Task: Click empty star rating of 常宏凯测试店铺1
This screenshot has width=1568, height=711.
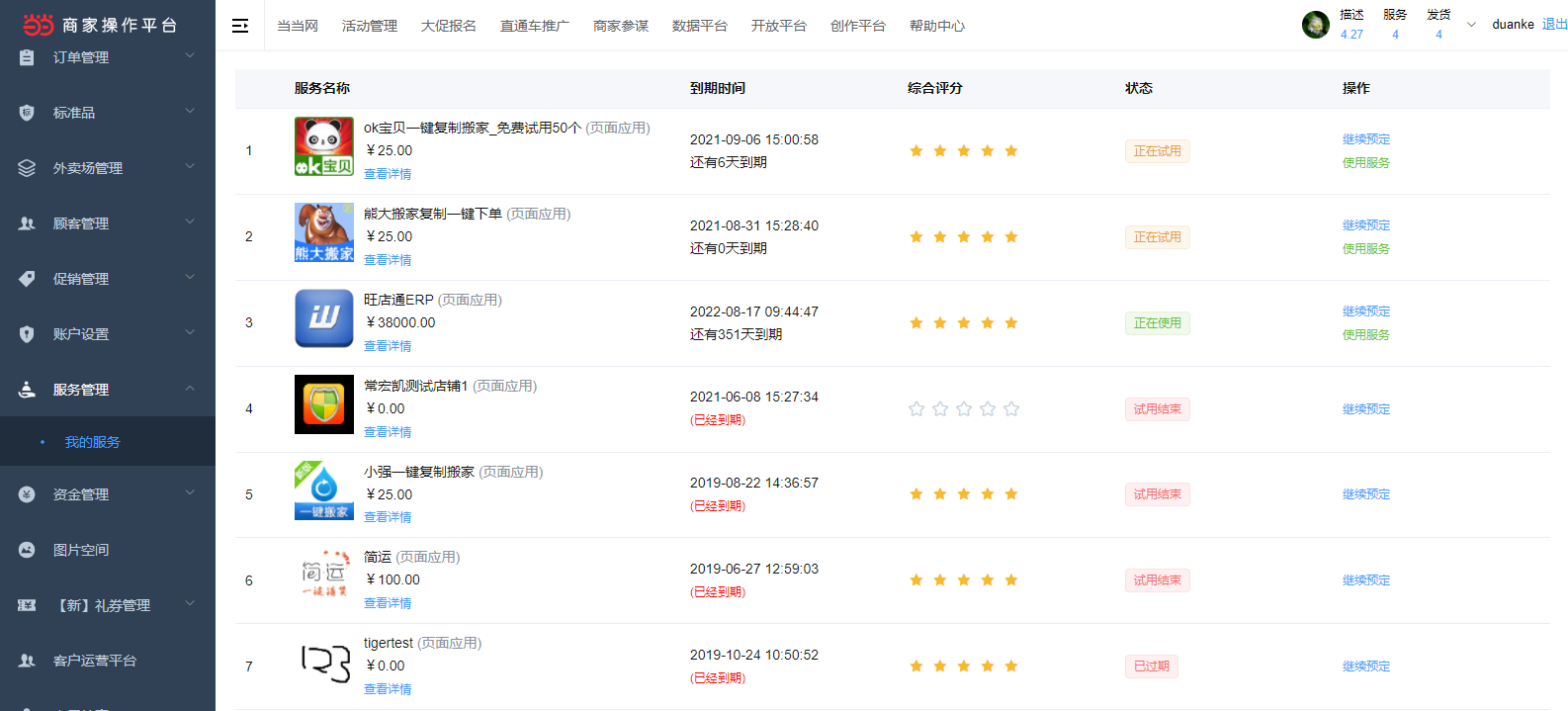Action: click(964, 409)
